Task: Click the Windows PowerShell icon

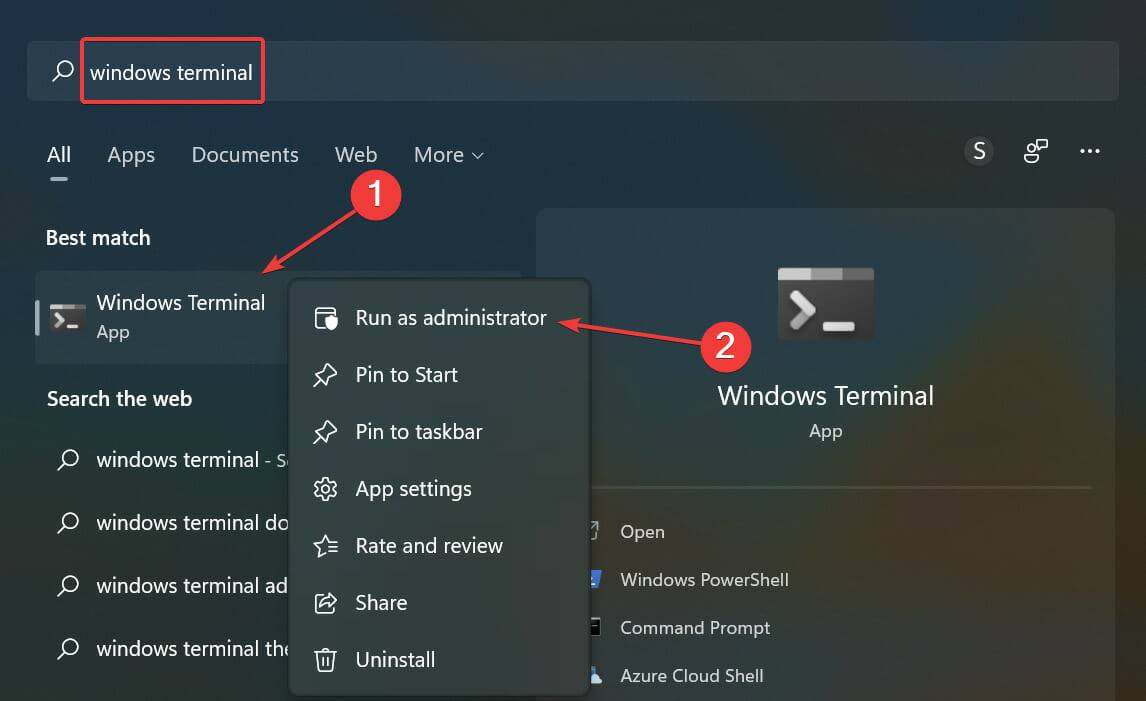Action: point(593,579)
